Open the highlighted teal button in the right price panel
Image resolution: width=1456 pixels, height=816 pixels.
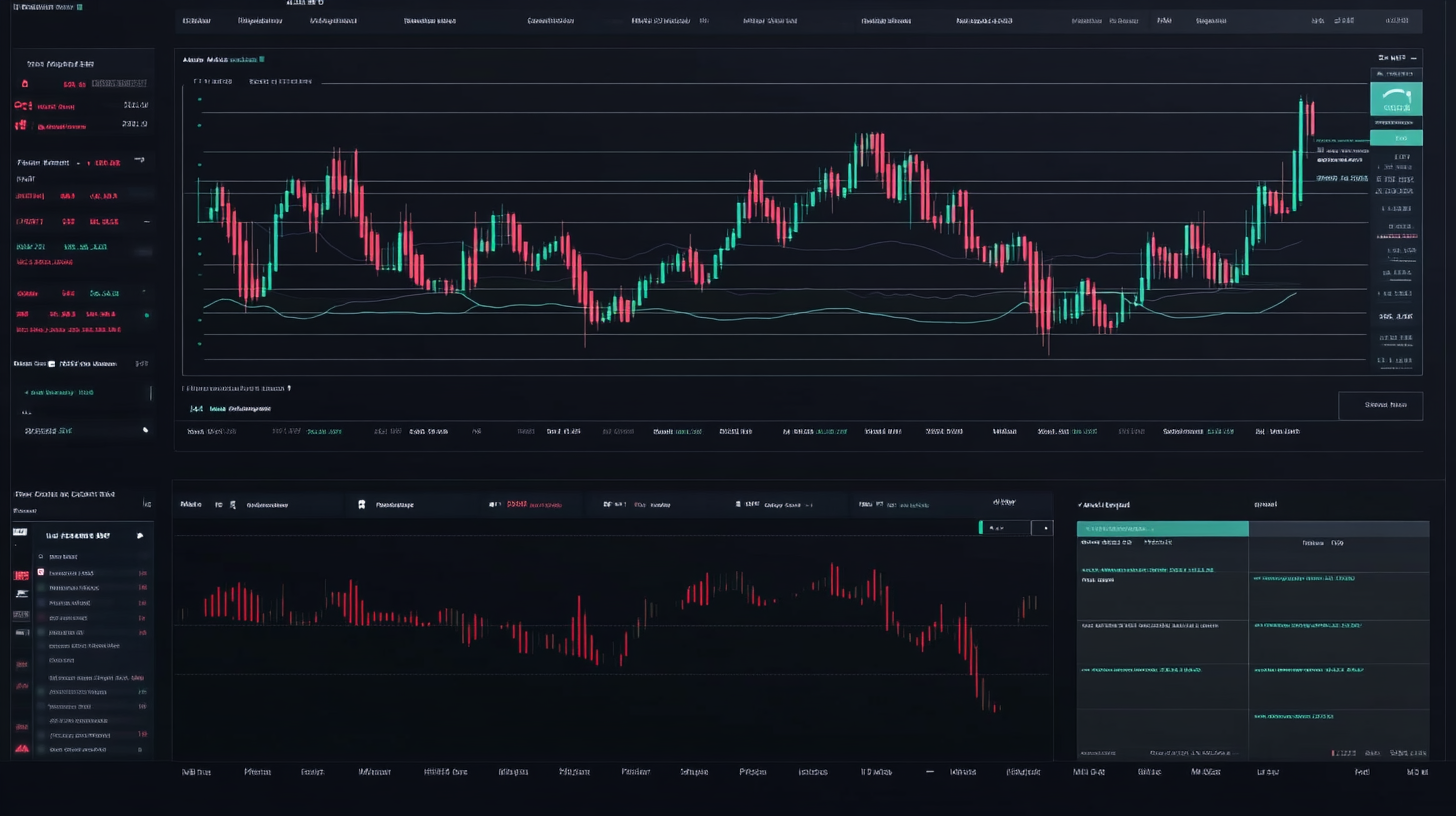tap(1396, 137)
